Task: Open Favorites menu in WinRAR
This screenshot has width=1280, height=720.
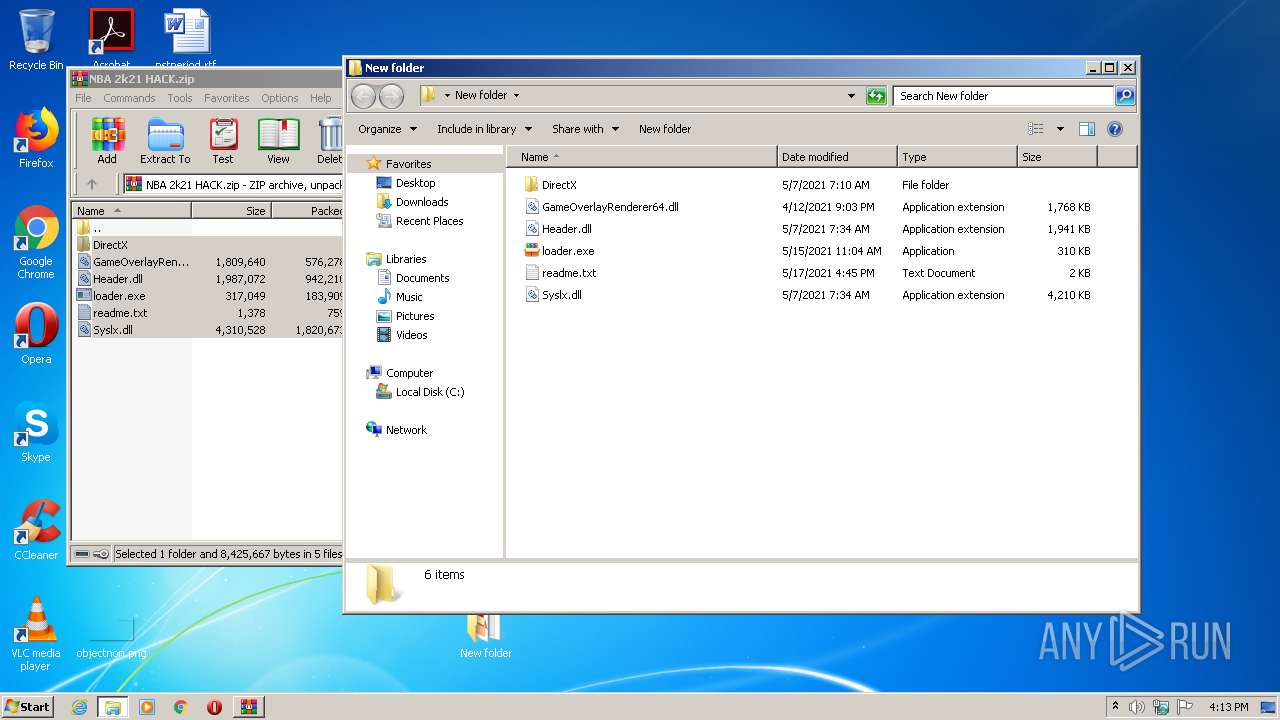Action: [x=227, y=98]
